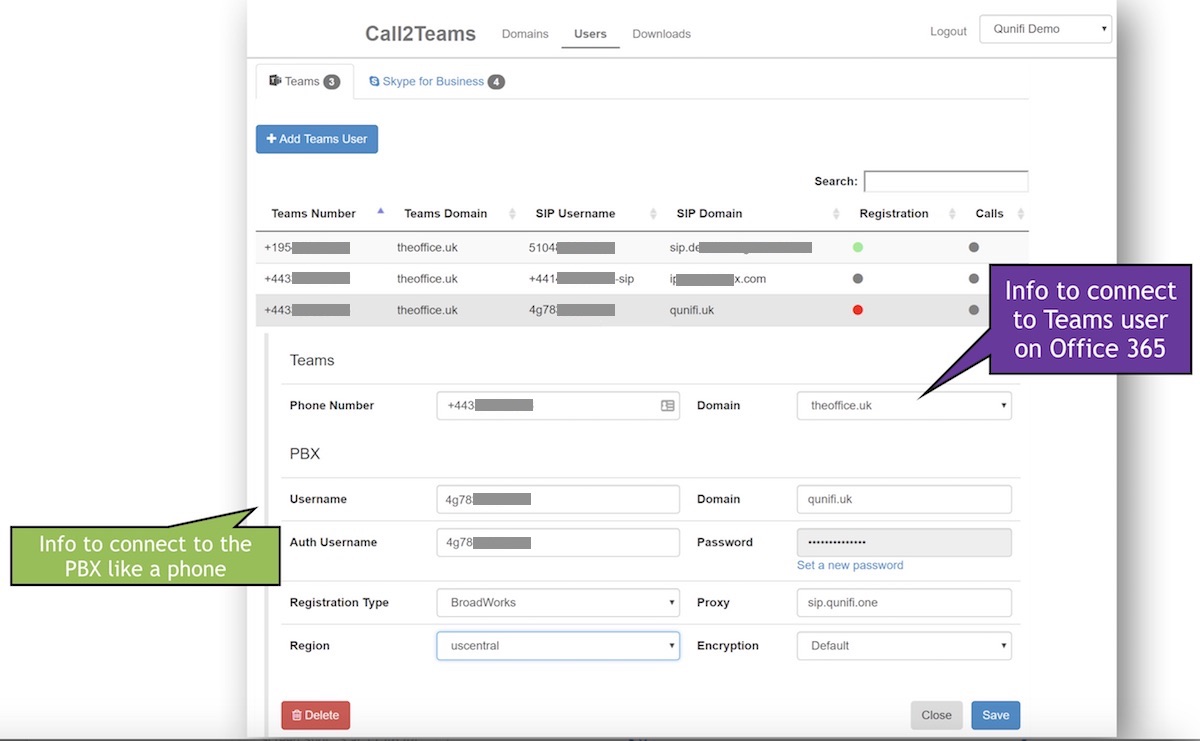This screenshot has width=1200, height=741.
Task: Click the Skype for Business count badge 4
Action: (496, 82)
